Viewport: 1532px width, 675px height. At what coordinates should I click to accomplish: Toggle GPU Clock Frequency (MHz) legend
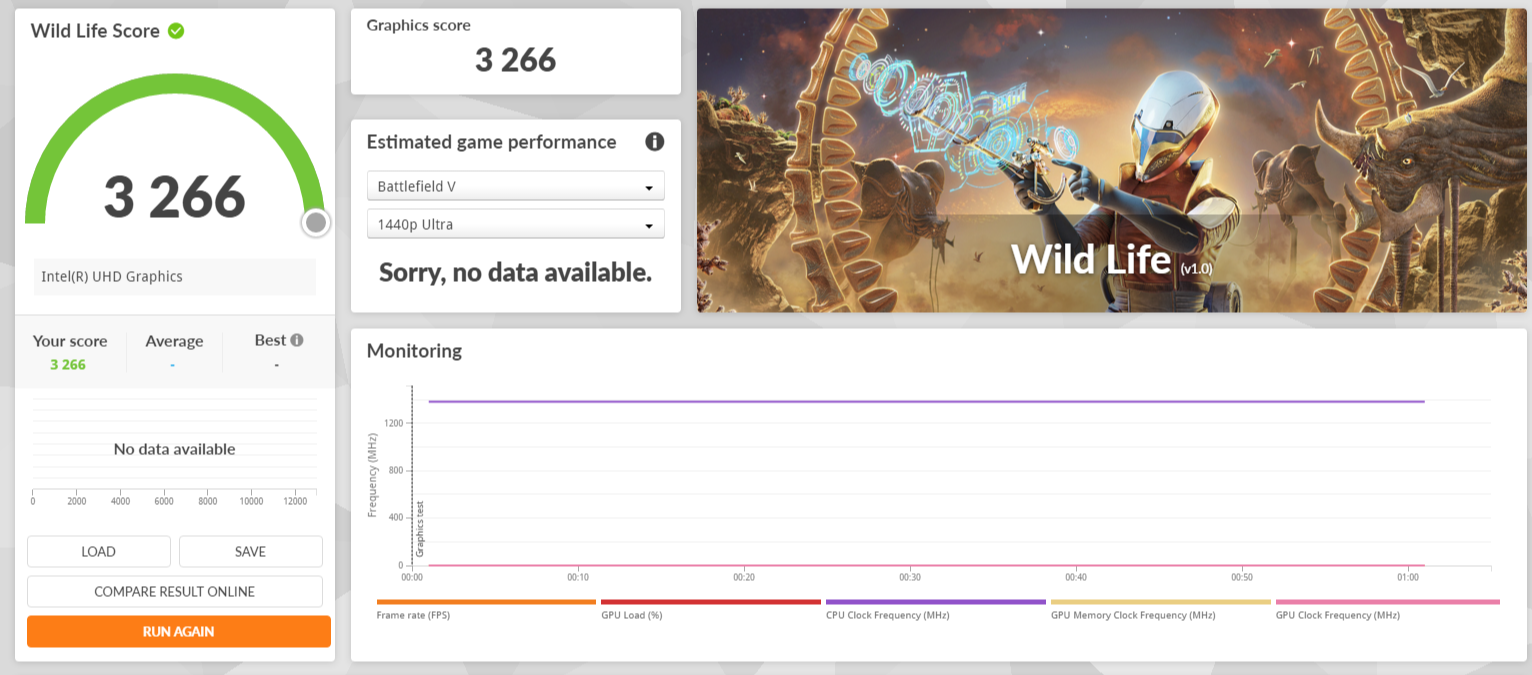[x=1388, y=609]
